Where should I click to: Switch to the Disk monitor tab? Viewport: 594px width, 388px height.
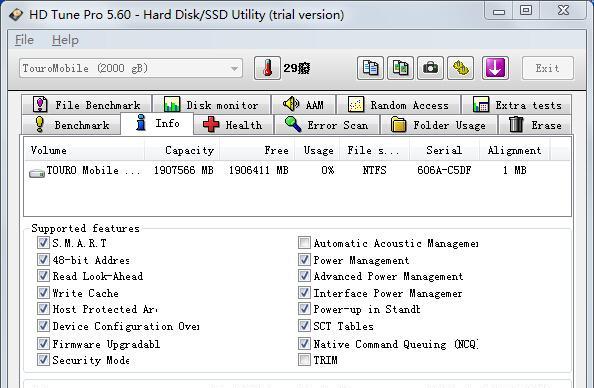[x=212, y=105]
